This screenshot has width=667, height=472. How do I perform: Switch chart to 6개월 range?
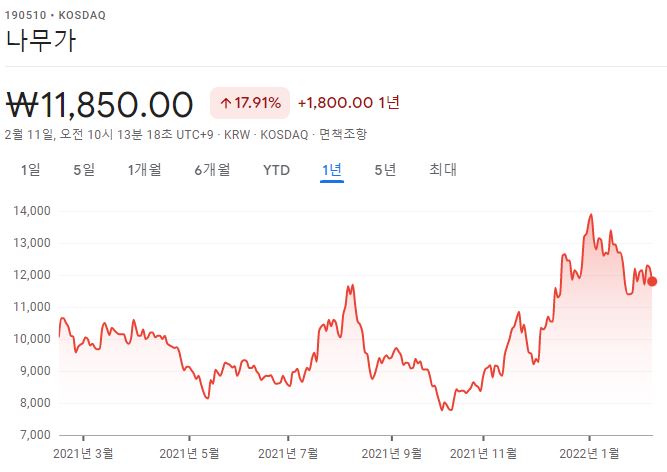click(x=212, y=170)
